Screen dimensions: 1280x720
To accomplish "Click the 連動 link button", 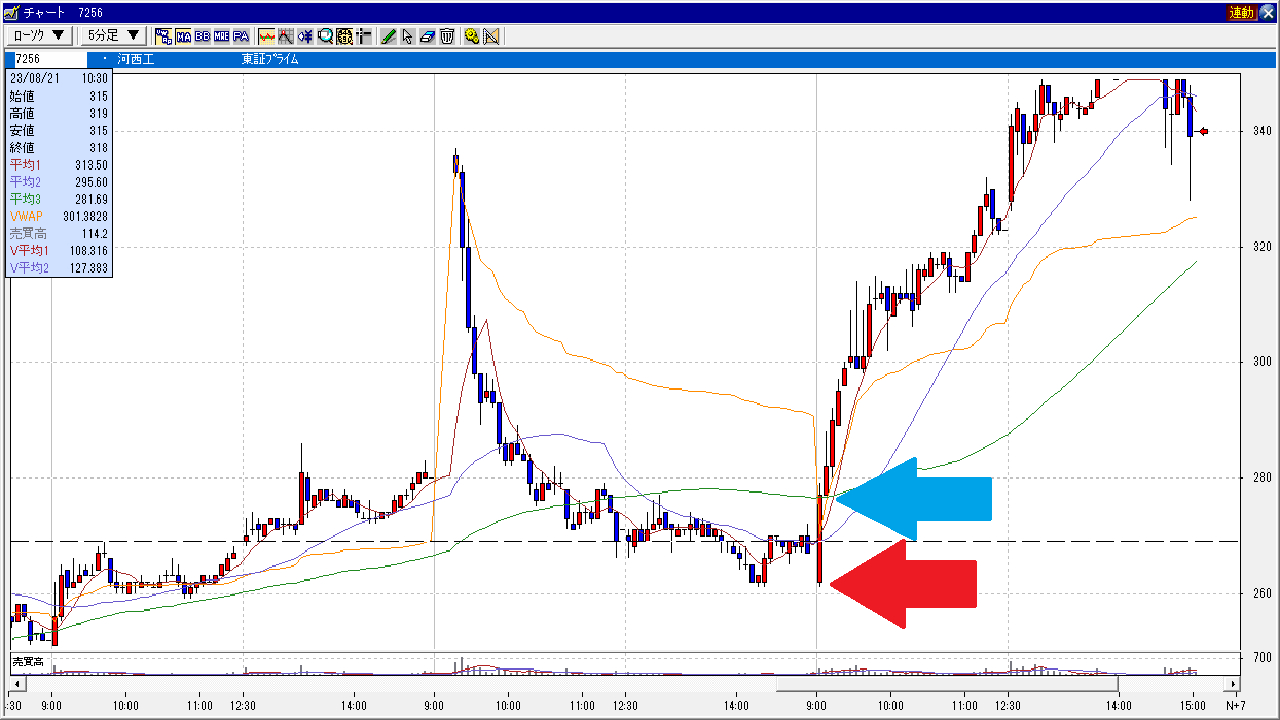I will click(x=1241, y=12).
